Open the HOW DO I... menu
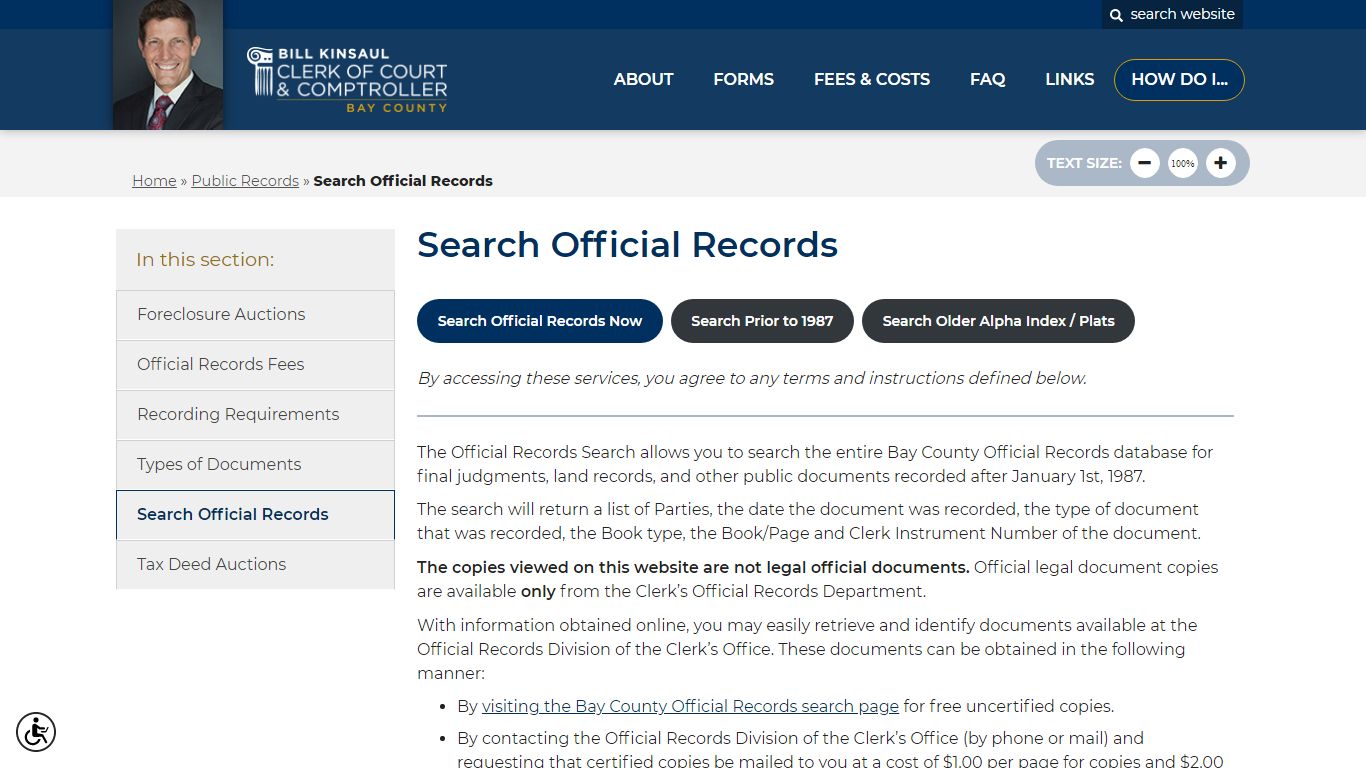Viewport: 1366px width, 768px height. [x=1179, y=80]
